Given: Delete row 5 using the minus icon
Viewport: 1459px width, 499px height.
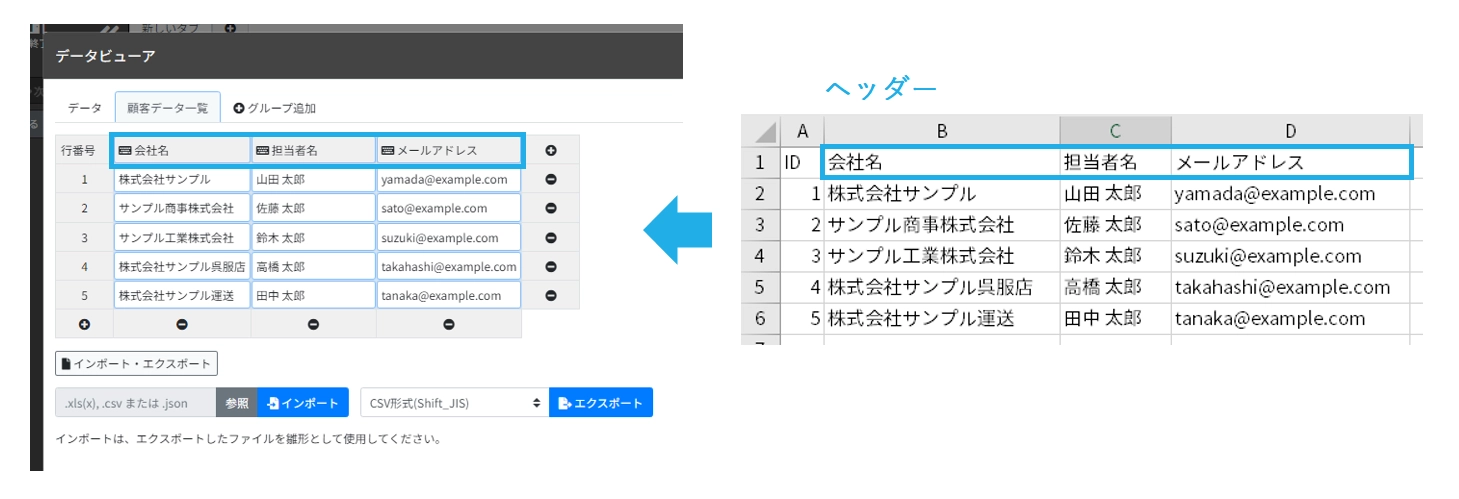Looking at the screenshot, I should tap(550, 296).
